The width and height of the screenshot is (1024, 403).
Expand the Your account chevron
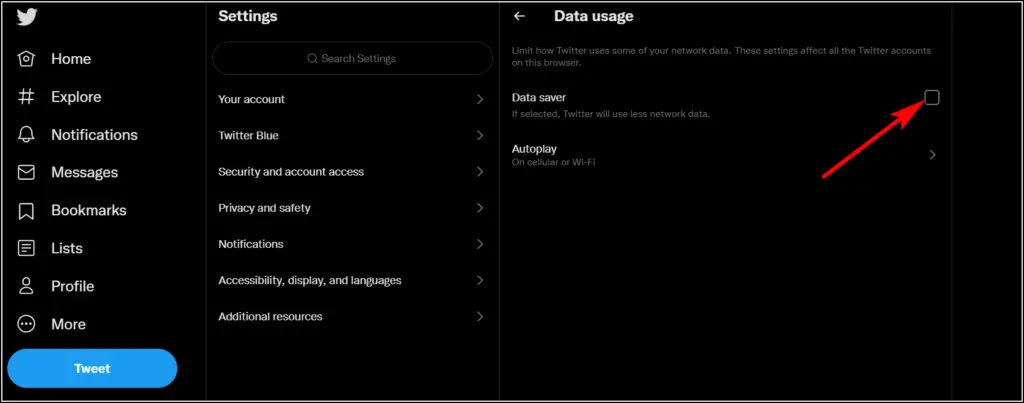480,99
